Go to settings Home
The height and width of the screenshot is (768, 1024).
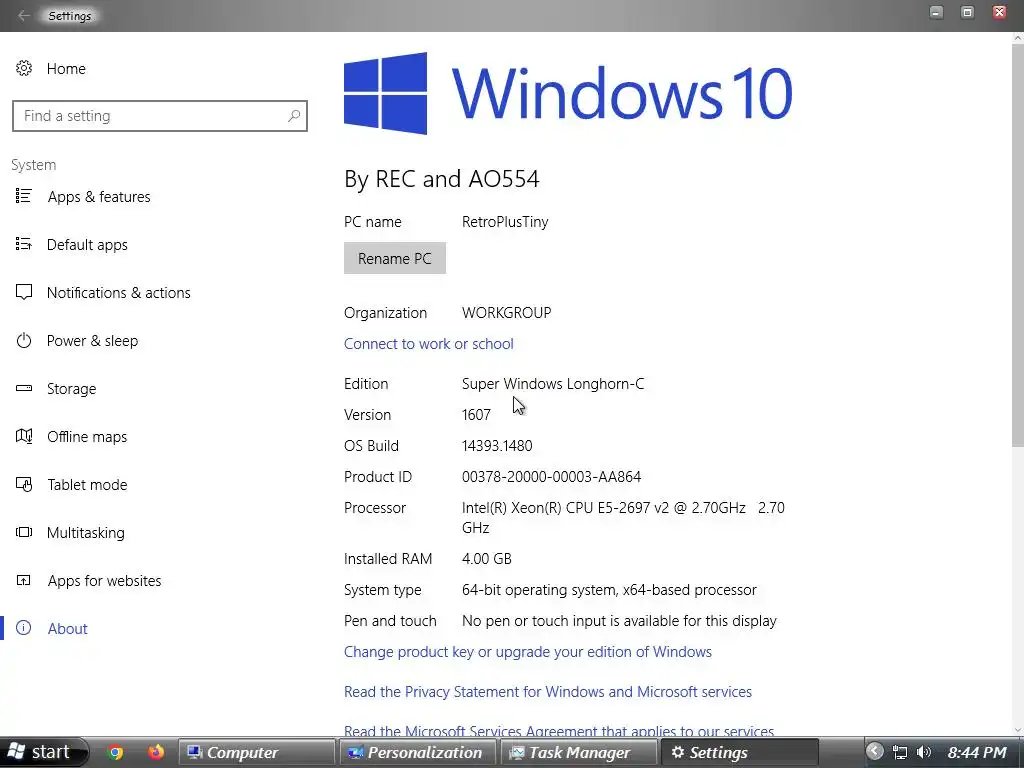click(x=65, y=69)
